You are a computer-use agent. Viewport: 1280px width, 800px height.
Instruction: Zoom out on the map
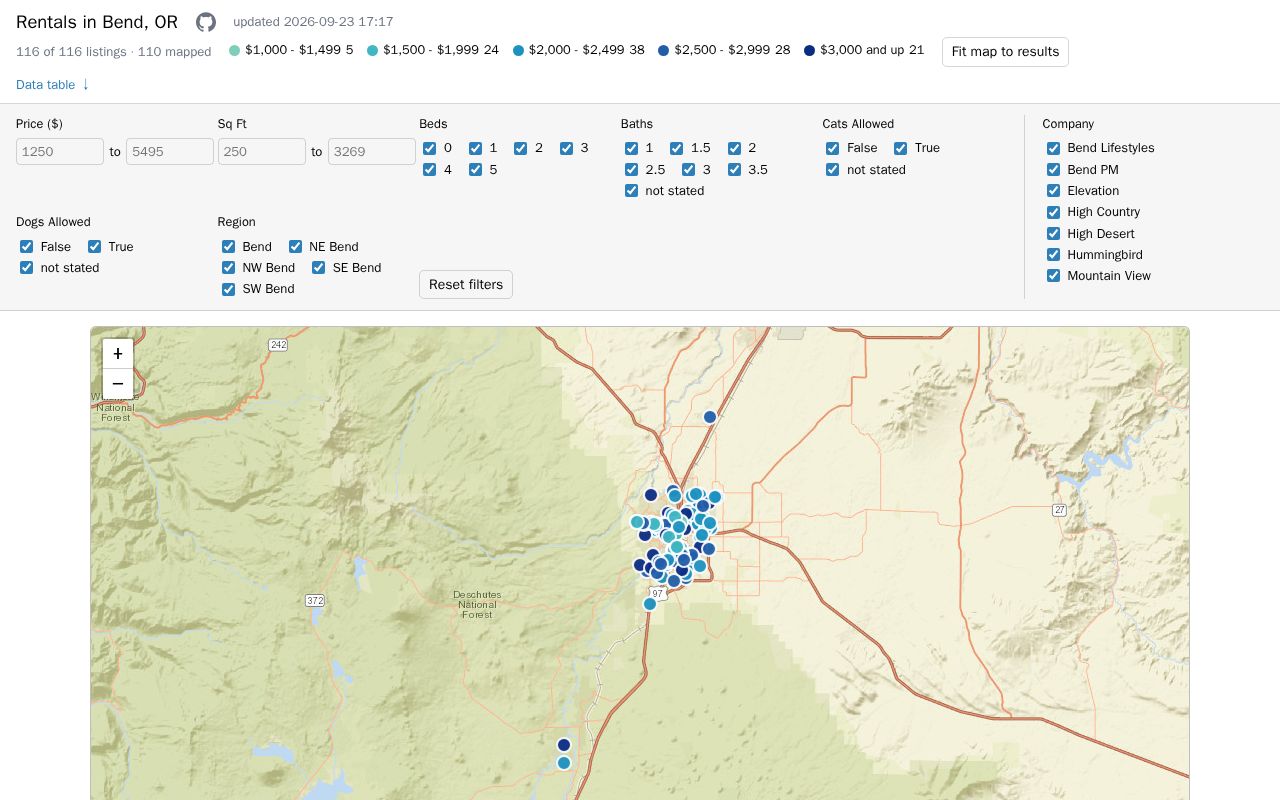tap(118, 383)
